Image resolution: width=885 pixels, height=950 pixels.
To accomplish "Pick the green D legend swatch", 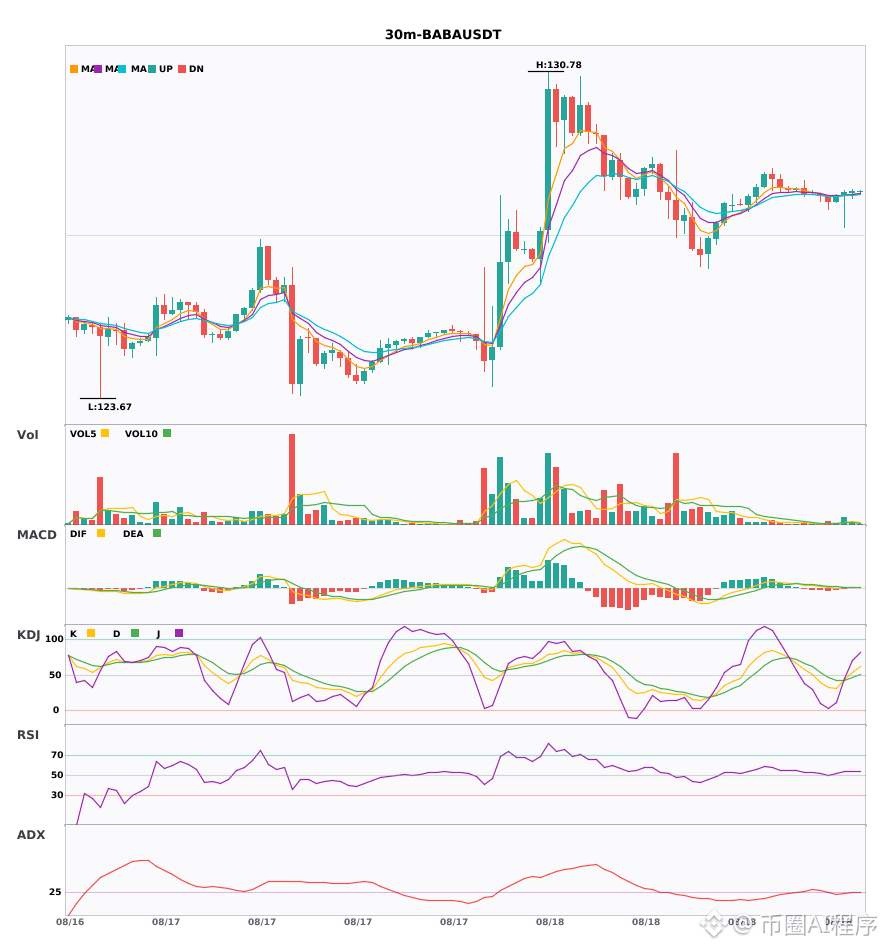I will click(x=135, y=633).
